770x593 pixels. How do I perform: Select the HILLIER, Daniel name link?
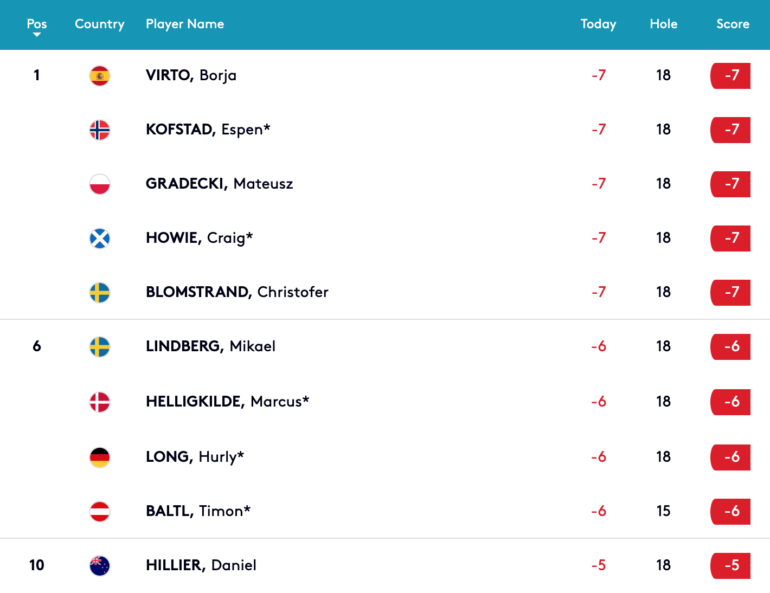click(x=201, y=566)
